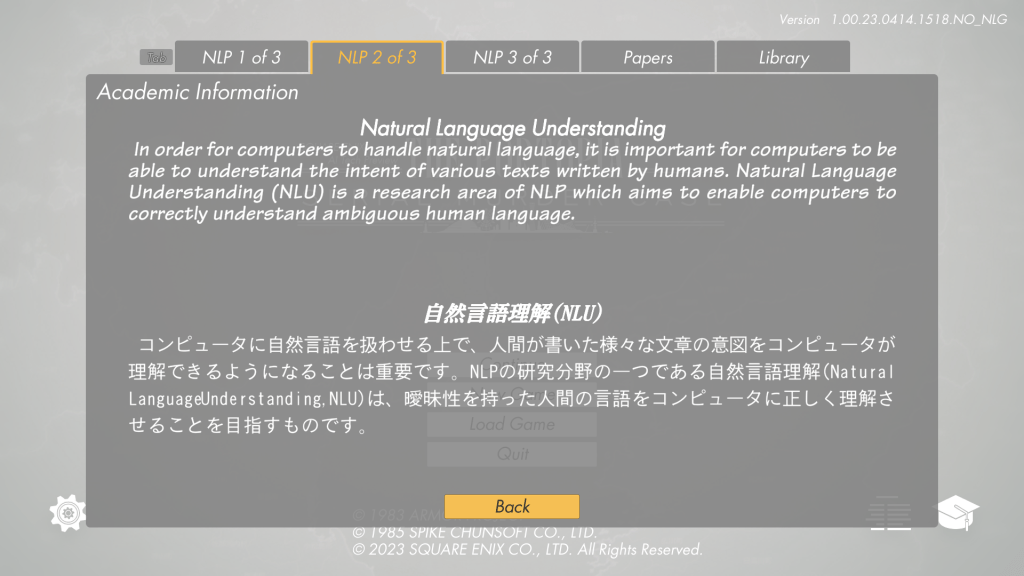Screen dimensions: 1024x576
Task: Show the Library tab
Action: click(783, 57)
